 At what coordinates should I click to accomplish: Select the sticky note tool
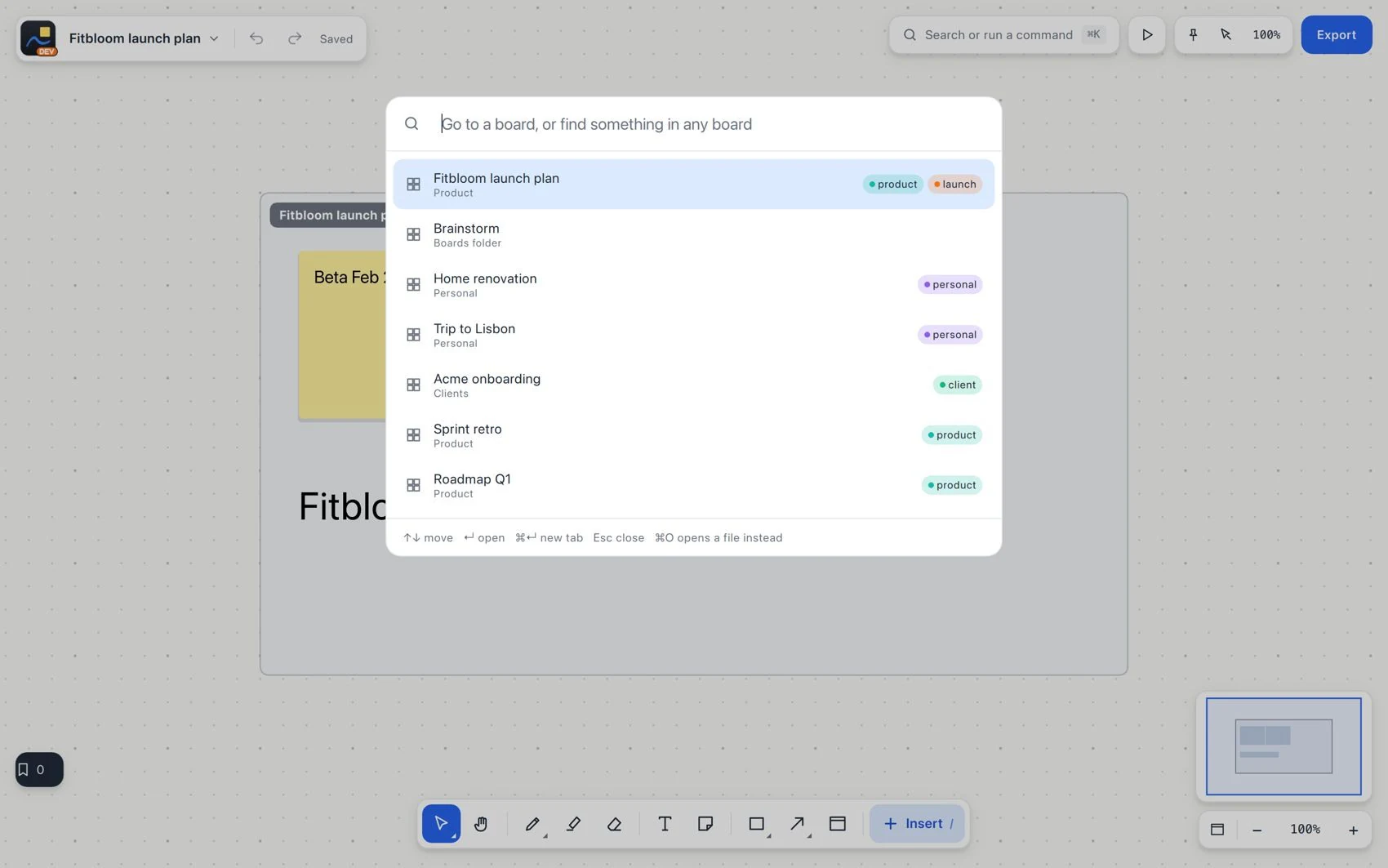(x=705, y=823)
